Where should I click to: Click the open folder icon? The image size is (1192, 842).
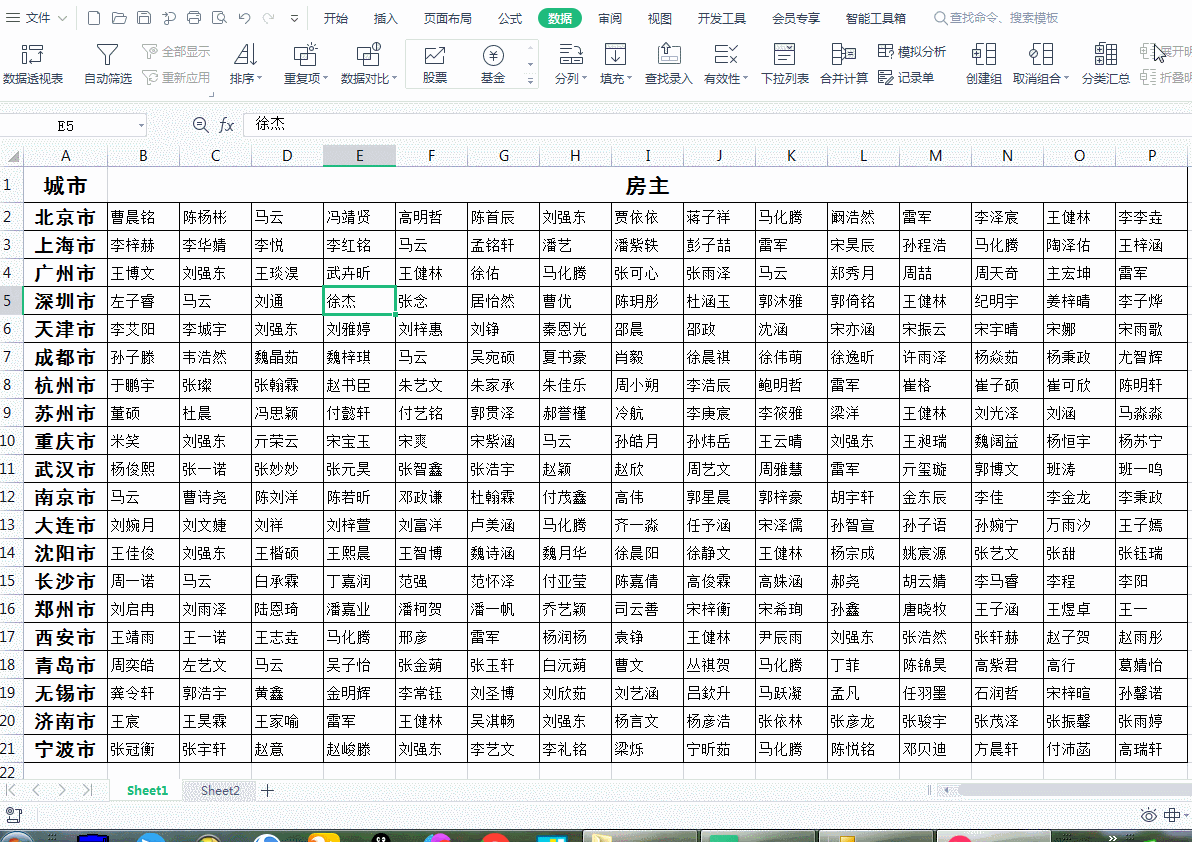[119, 18]
